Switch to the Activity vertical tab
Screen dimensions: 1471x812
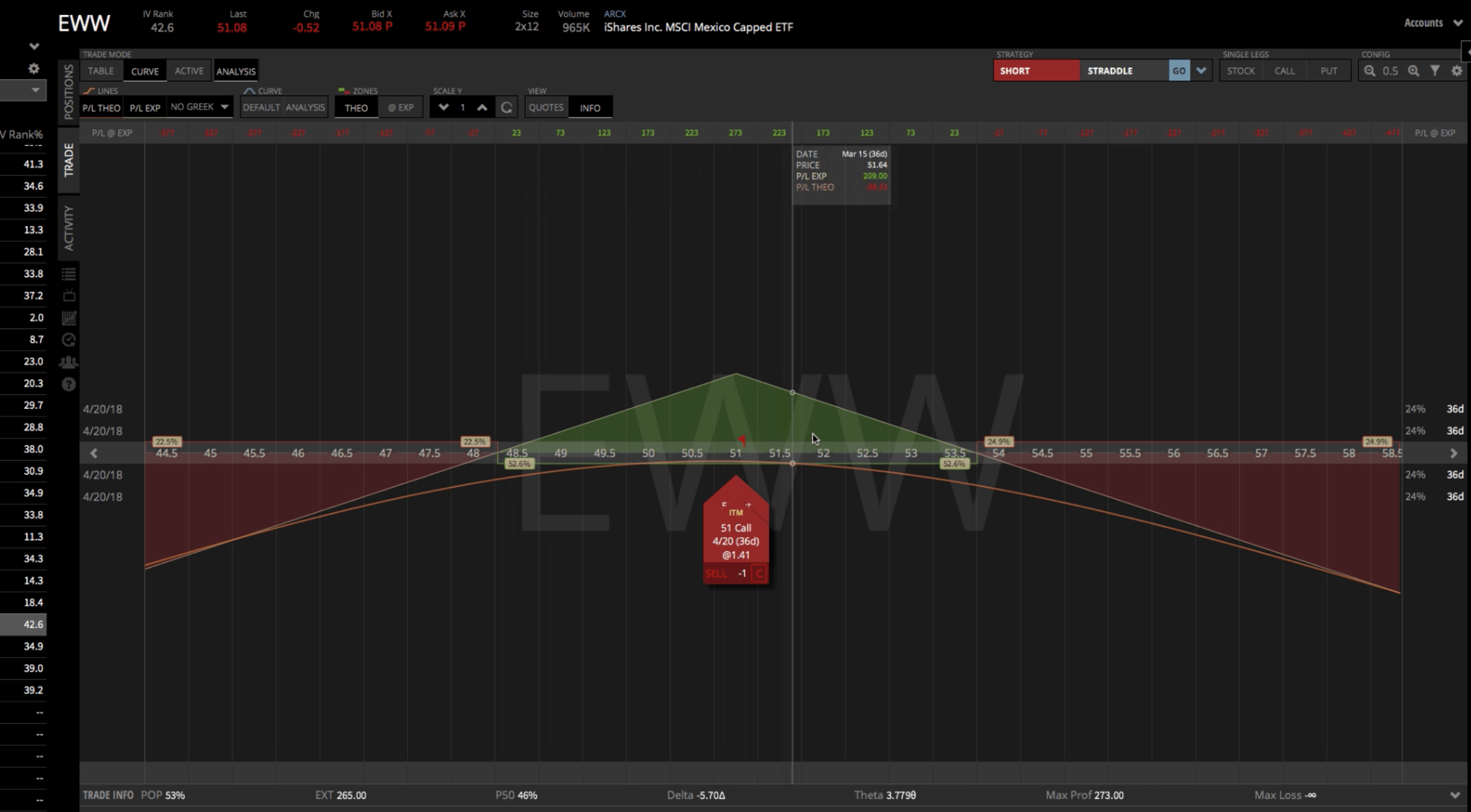pos(69,228)
